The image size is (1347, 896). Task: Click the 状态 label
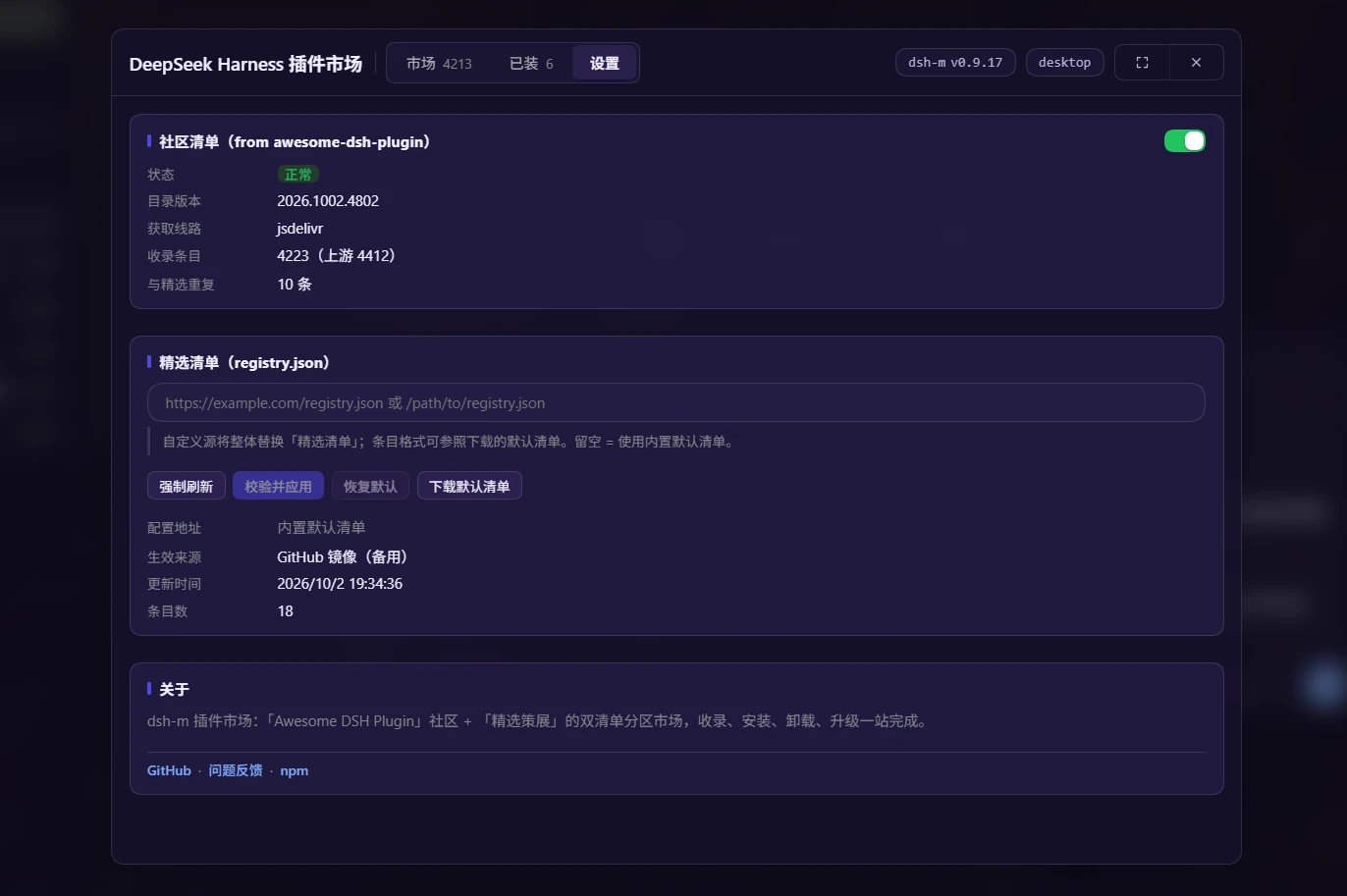click(161, 174)
